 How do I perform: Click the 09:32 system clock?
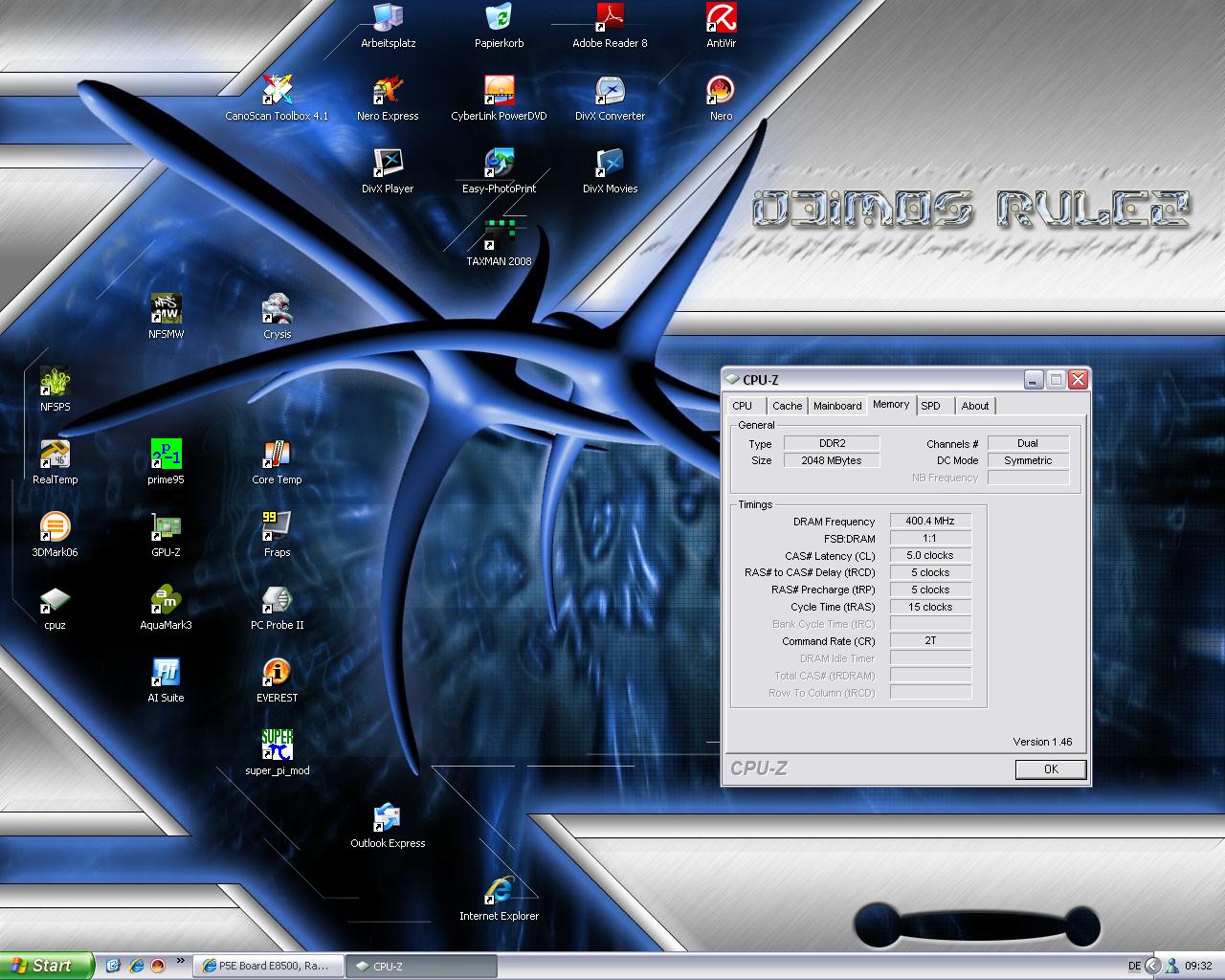pos(1198,966)
